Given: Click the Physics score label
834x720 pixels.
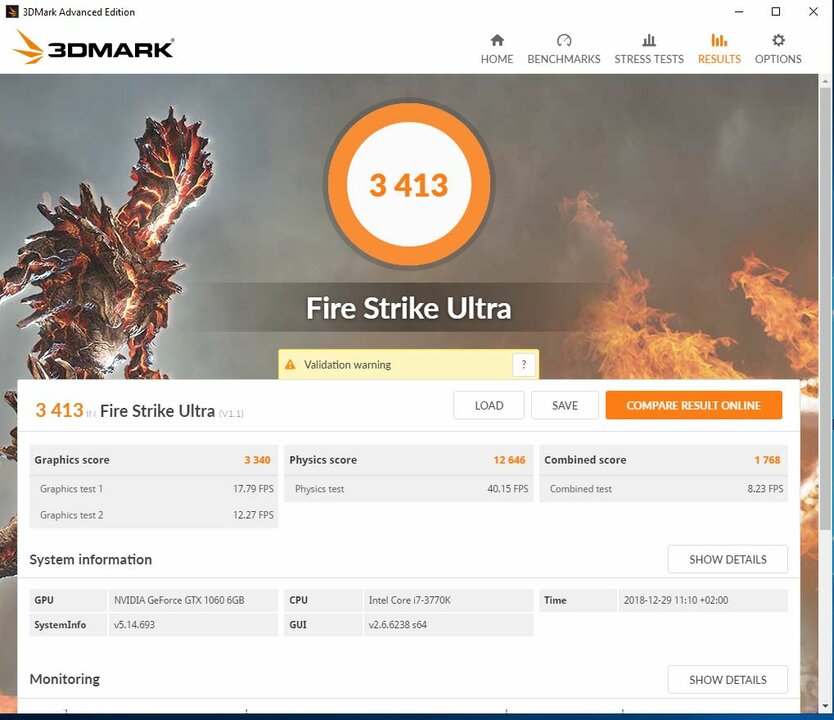Looking at the screenshot, I should pyautogui.click(x=323, y=460).
